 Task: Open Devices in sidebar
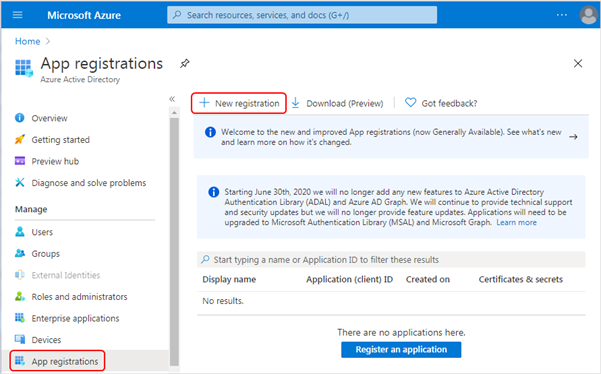[46, 340]
